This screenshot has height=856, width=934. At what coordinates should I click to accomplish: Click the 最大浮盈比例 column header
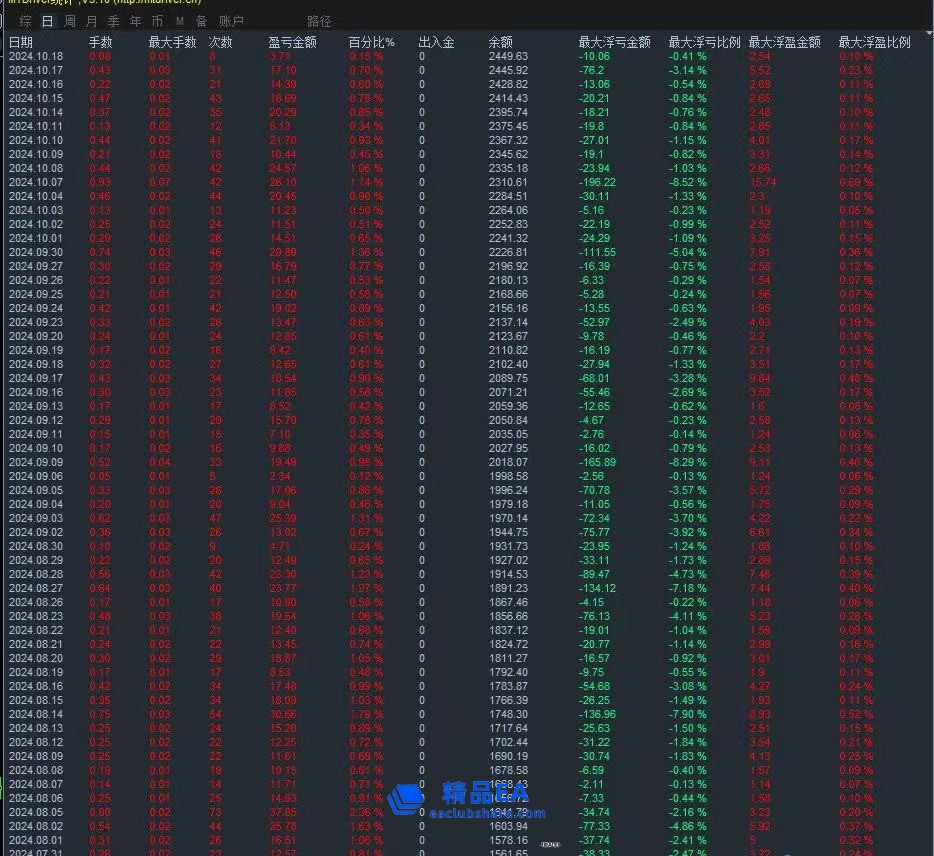874,42
